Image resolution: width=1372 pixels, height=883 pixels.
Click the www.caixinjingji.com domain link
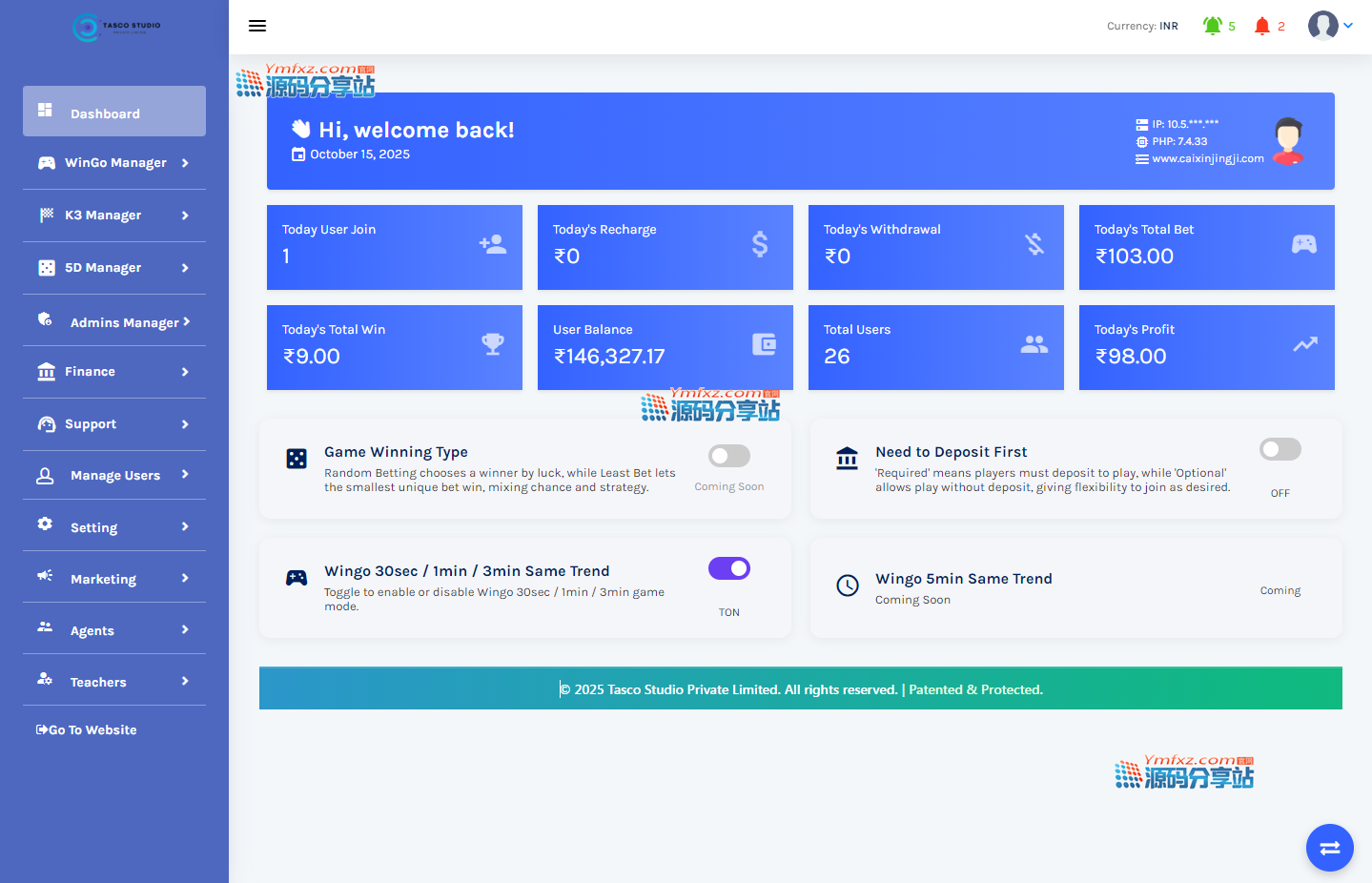coord(1207,159)
